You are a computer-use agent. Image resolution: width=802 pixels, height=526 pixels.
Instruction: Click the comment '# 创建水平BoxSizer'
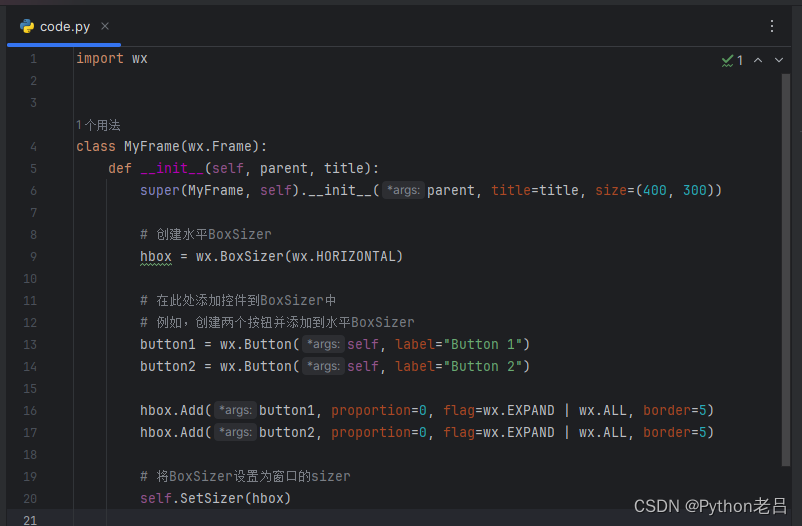[x=206, y=234]
